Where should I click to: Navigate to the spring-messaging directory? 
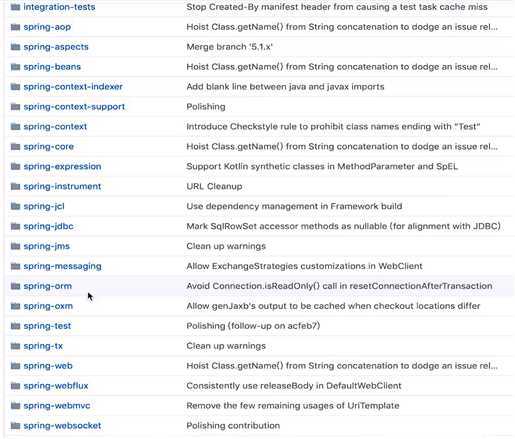(x=62, y=266)
